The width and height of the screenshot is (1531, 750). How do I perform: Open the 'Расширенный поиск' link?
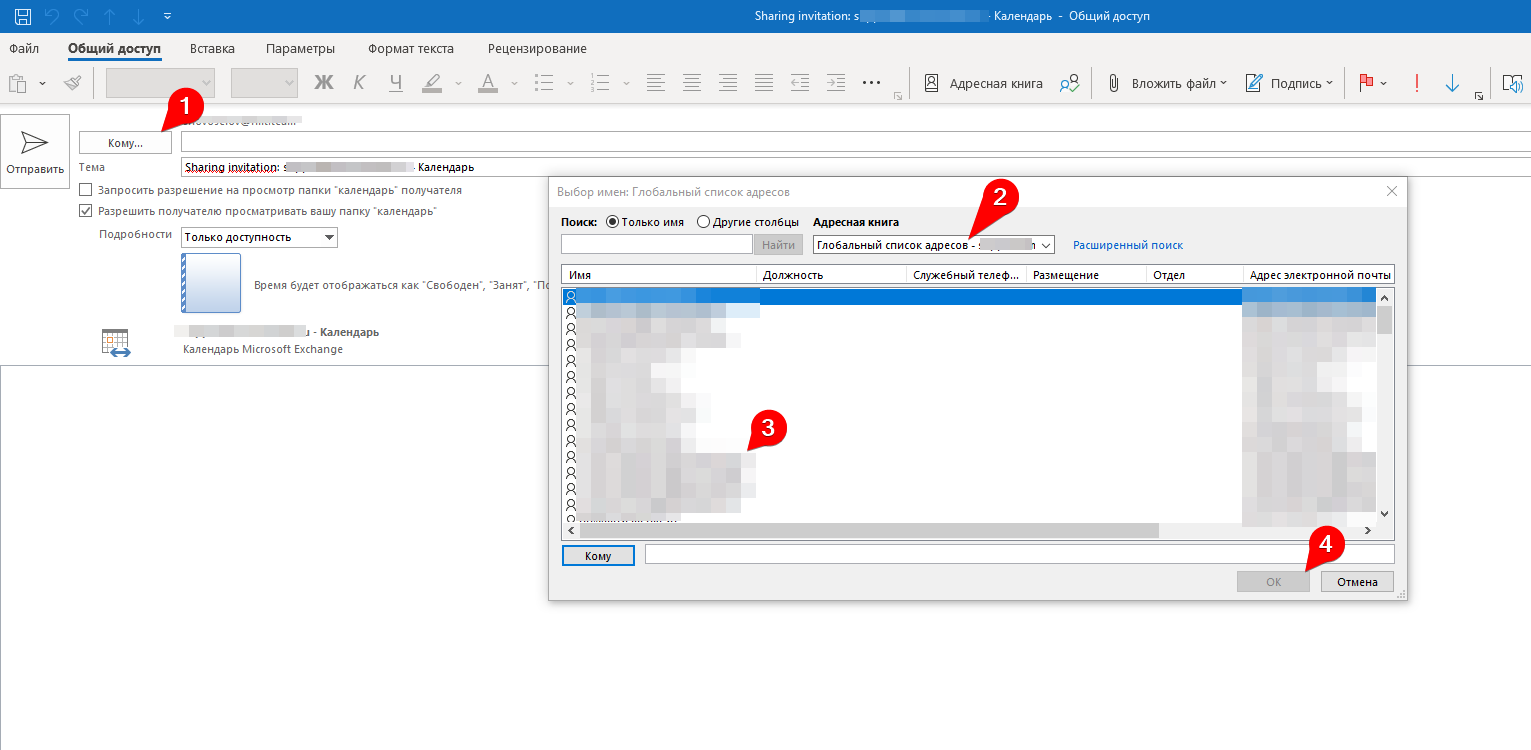pos(1127,245)
